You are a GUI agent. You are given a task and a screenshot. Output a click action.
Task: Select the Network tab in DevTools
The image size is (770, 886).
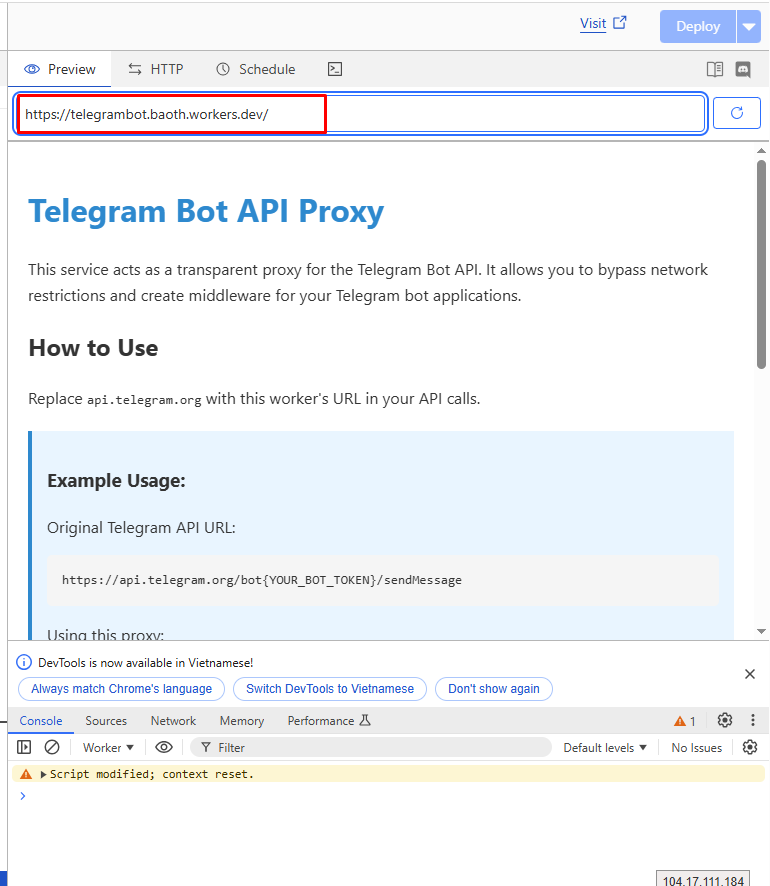click(x=173, y=720)
